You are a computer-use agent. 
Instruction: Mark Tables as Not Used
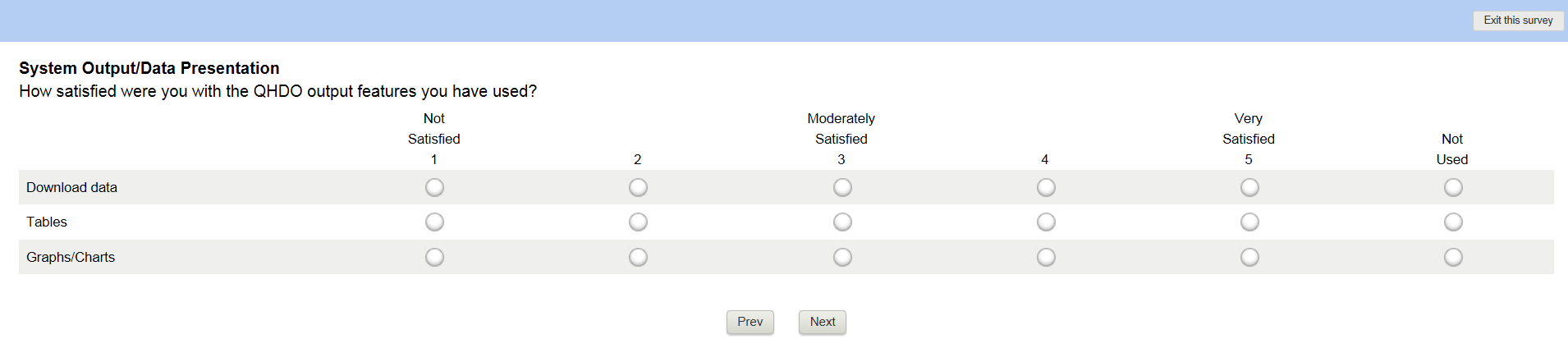[x=1453, y=222]
